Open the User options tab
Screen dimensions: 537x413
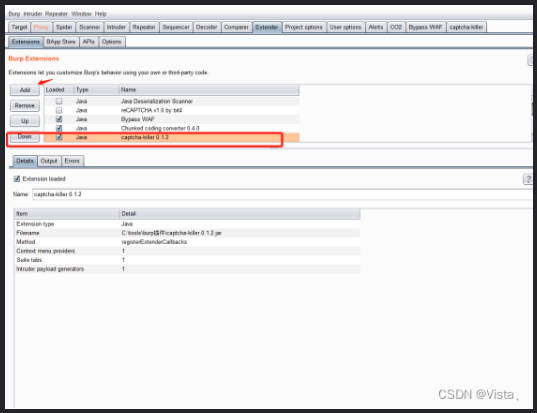[x=345, y=27]
